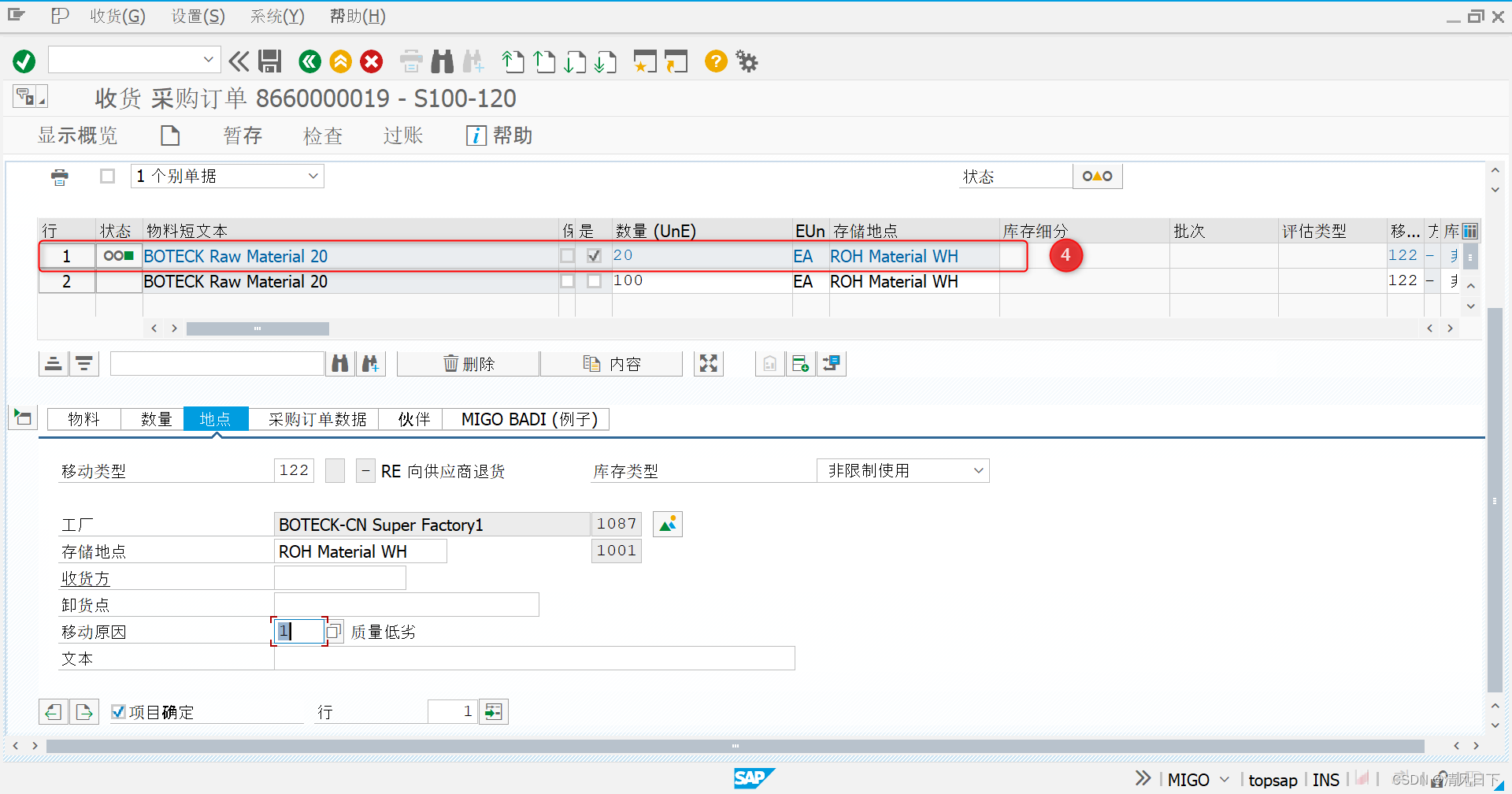Click the sort descending icon below table

click(x=84, y=363)
